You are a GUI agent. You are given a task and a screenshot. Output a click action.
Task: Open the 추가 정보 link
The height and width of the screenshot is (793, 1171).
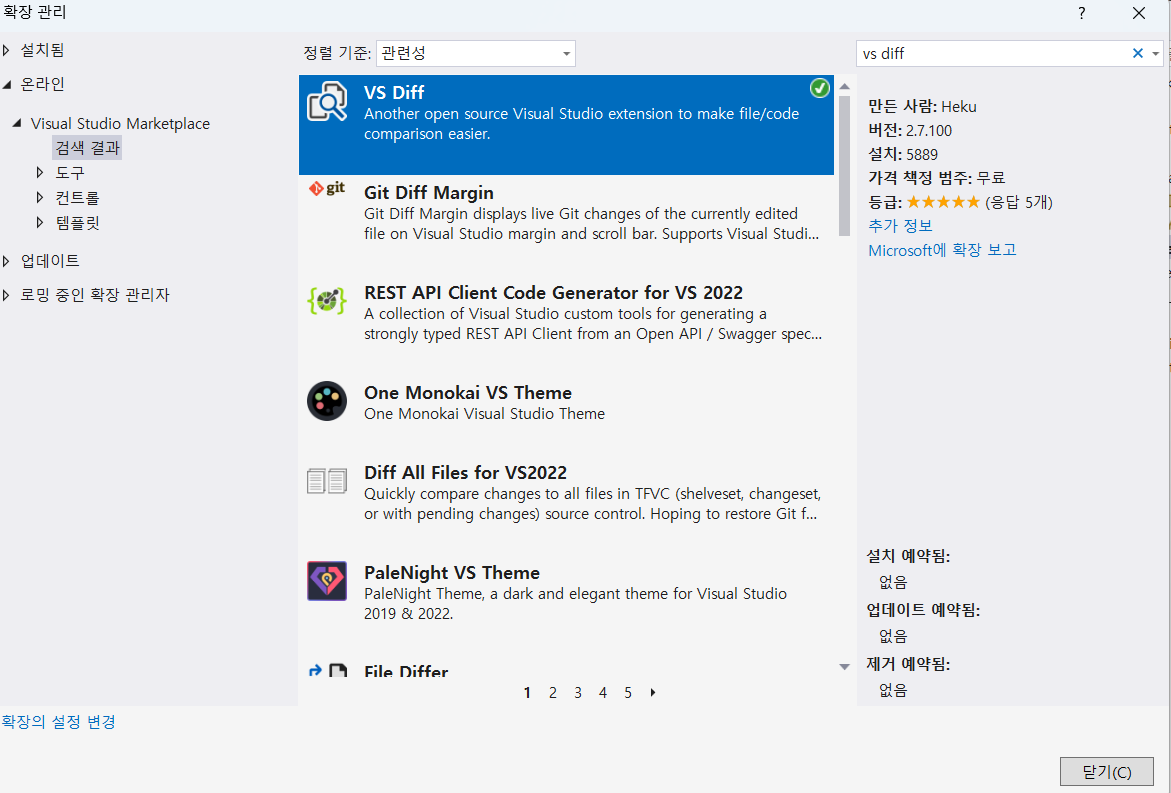[900, 226]
